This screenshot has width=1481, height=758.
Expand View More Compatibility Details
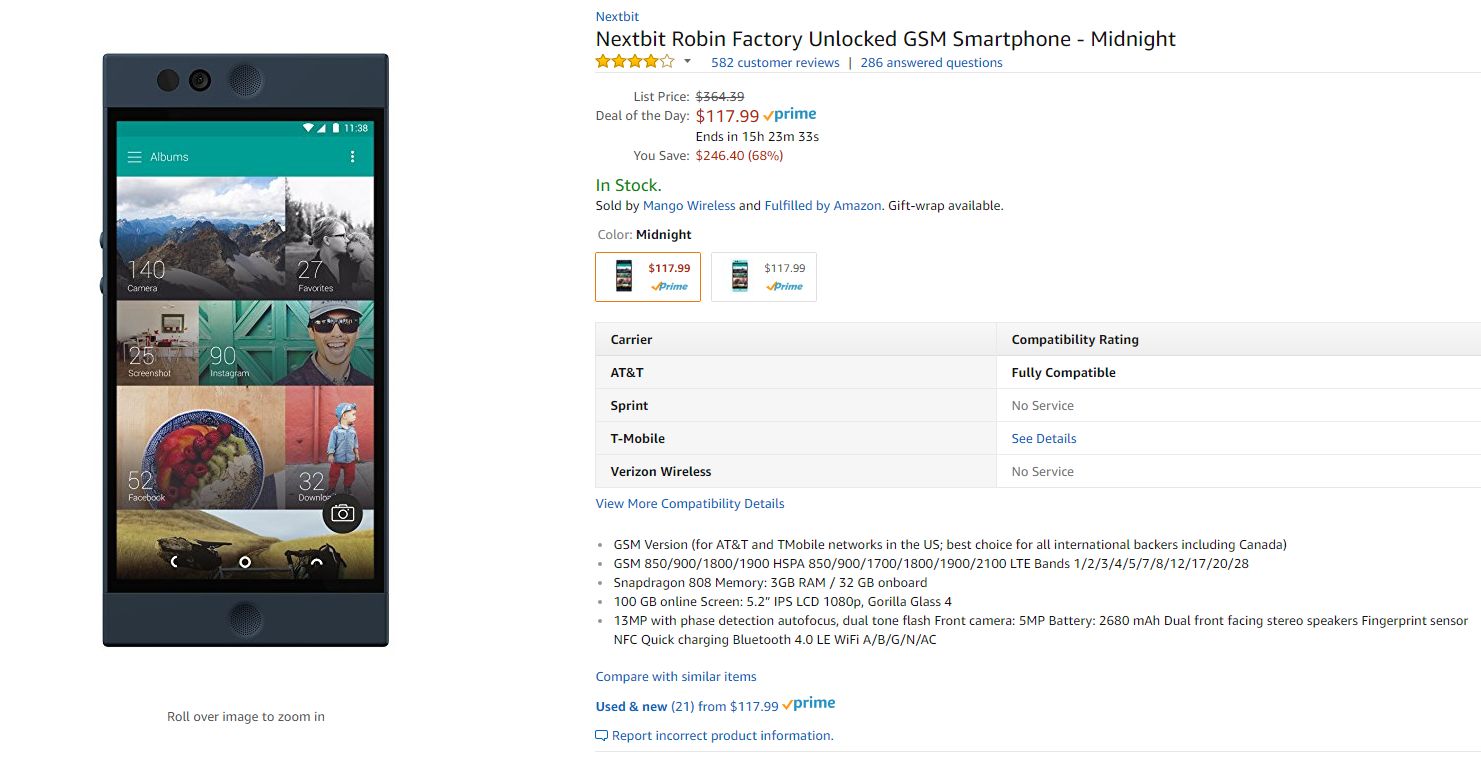click(690, 504)
